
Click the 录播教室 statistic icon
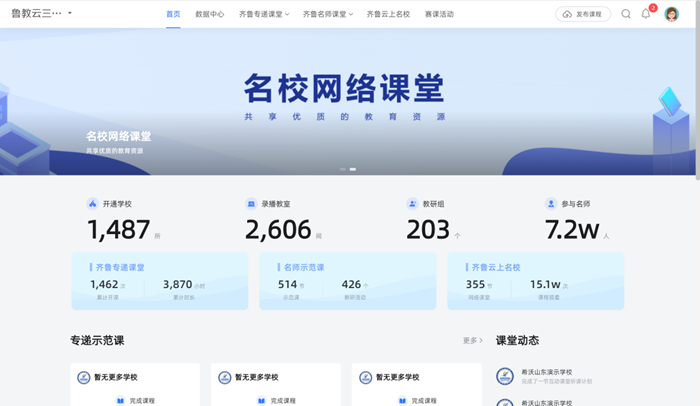click(x=251, y=204)
